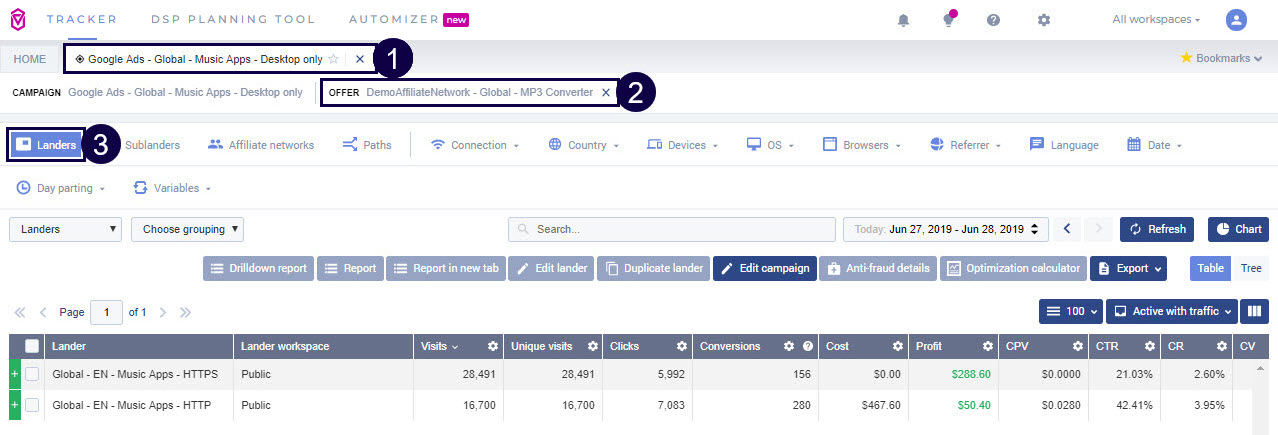Click the notifications bell icon
1278x435 pixels.
(904, 20)
